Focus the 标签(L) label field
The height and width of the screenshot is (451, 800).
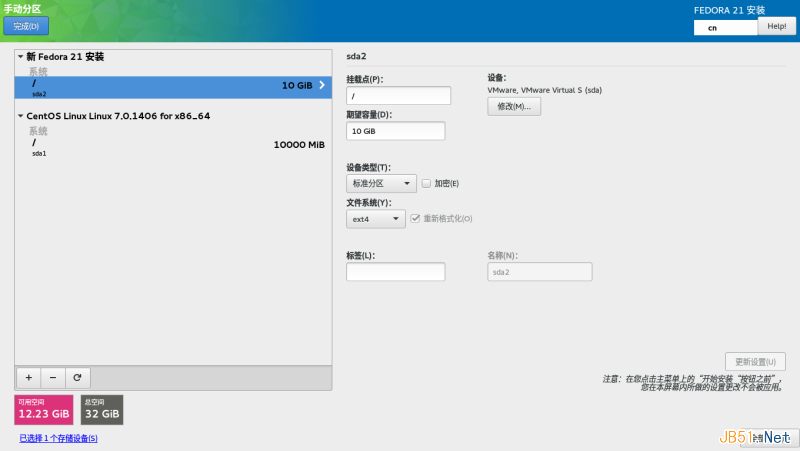tap(395, 272)
